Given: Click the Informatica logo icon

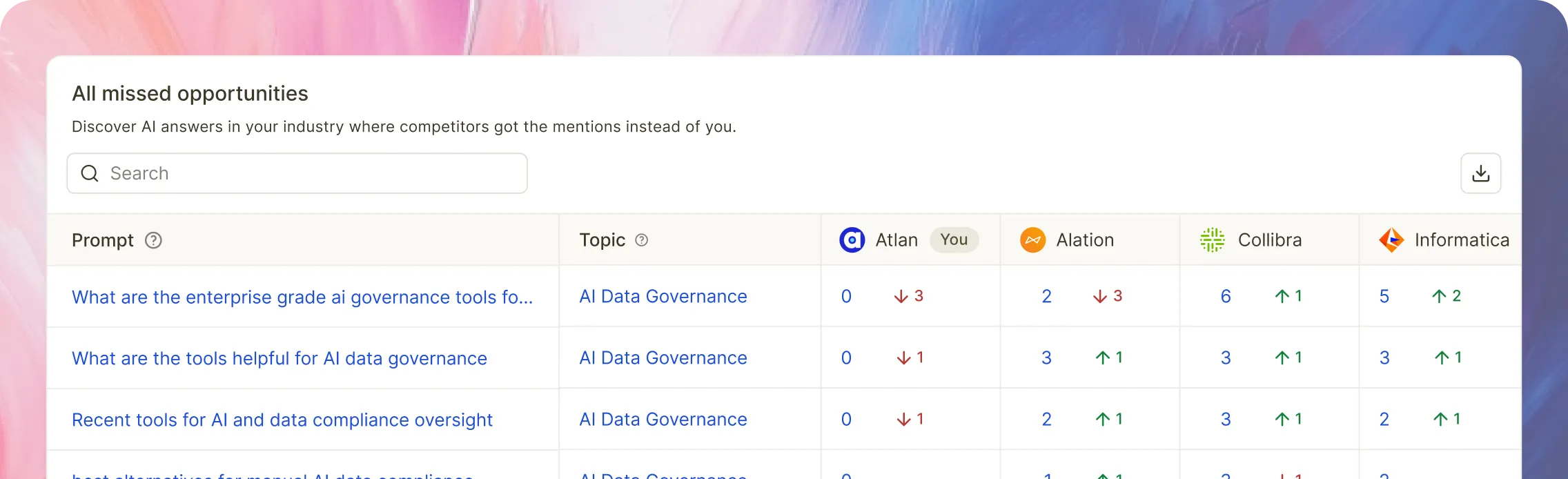Looking at the screenshot, I should pos(1391,240).
